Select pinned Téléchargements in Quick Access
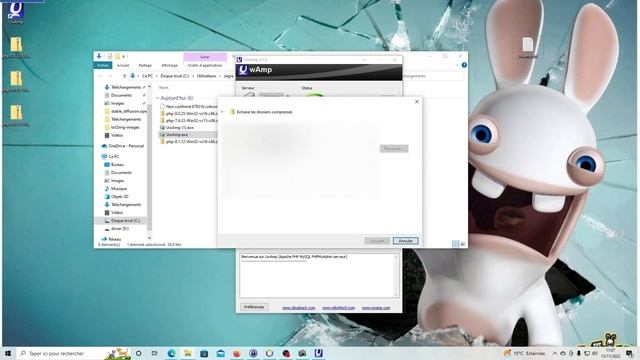640x360 pixels. coord(126,87)
